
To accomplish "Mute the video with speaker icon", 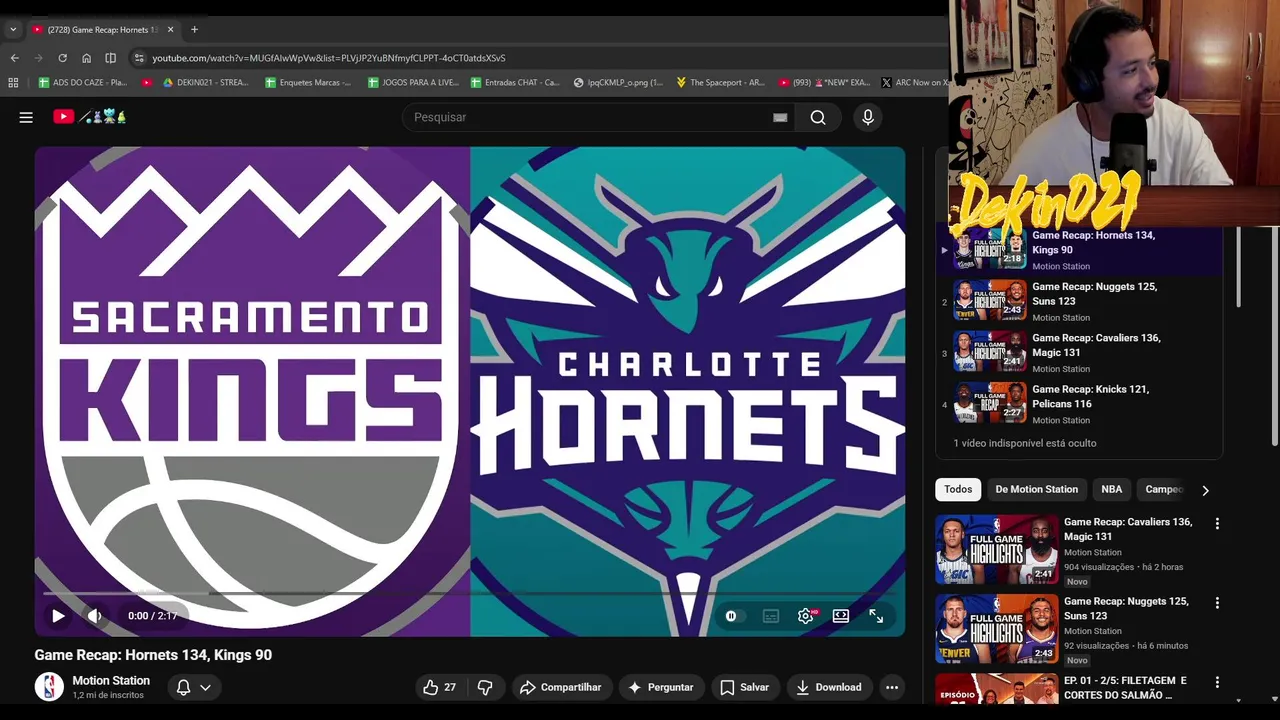I will click(x=94, y=616).
